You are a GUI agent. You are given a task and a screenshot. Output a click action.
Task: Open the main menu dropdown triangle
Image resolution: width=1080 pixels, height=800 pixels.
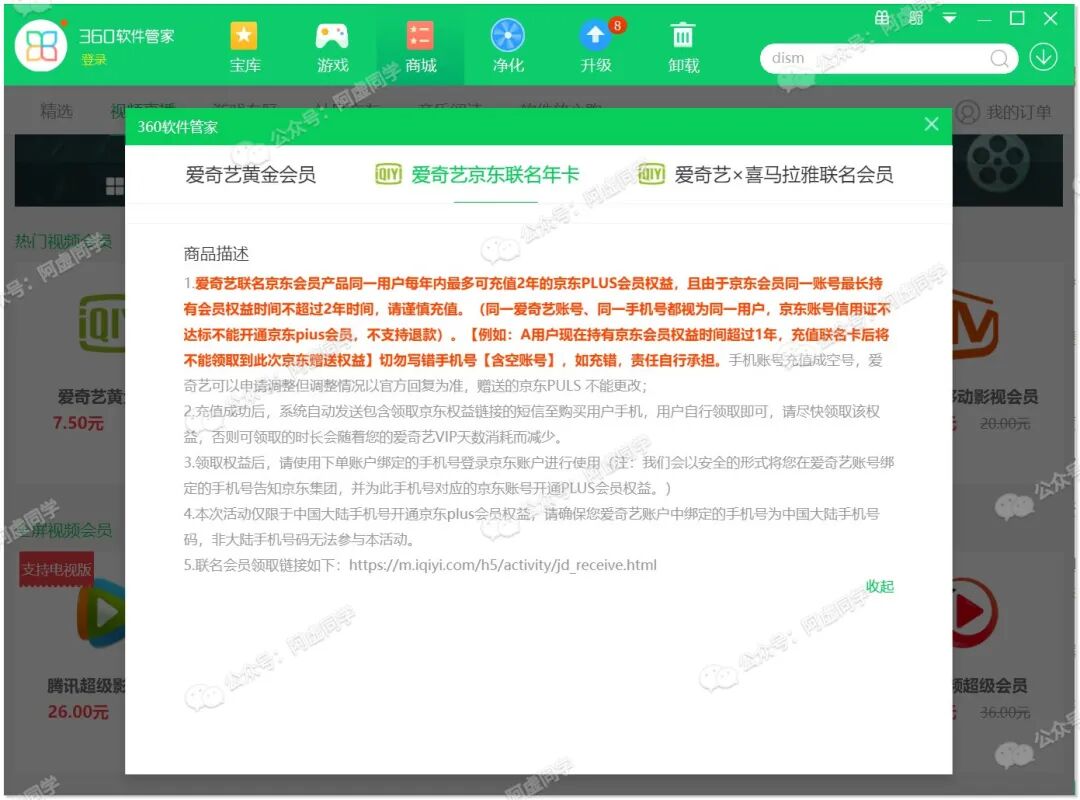coord(949,19)
